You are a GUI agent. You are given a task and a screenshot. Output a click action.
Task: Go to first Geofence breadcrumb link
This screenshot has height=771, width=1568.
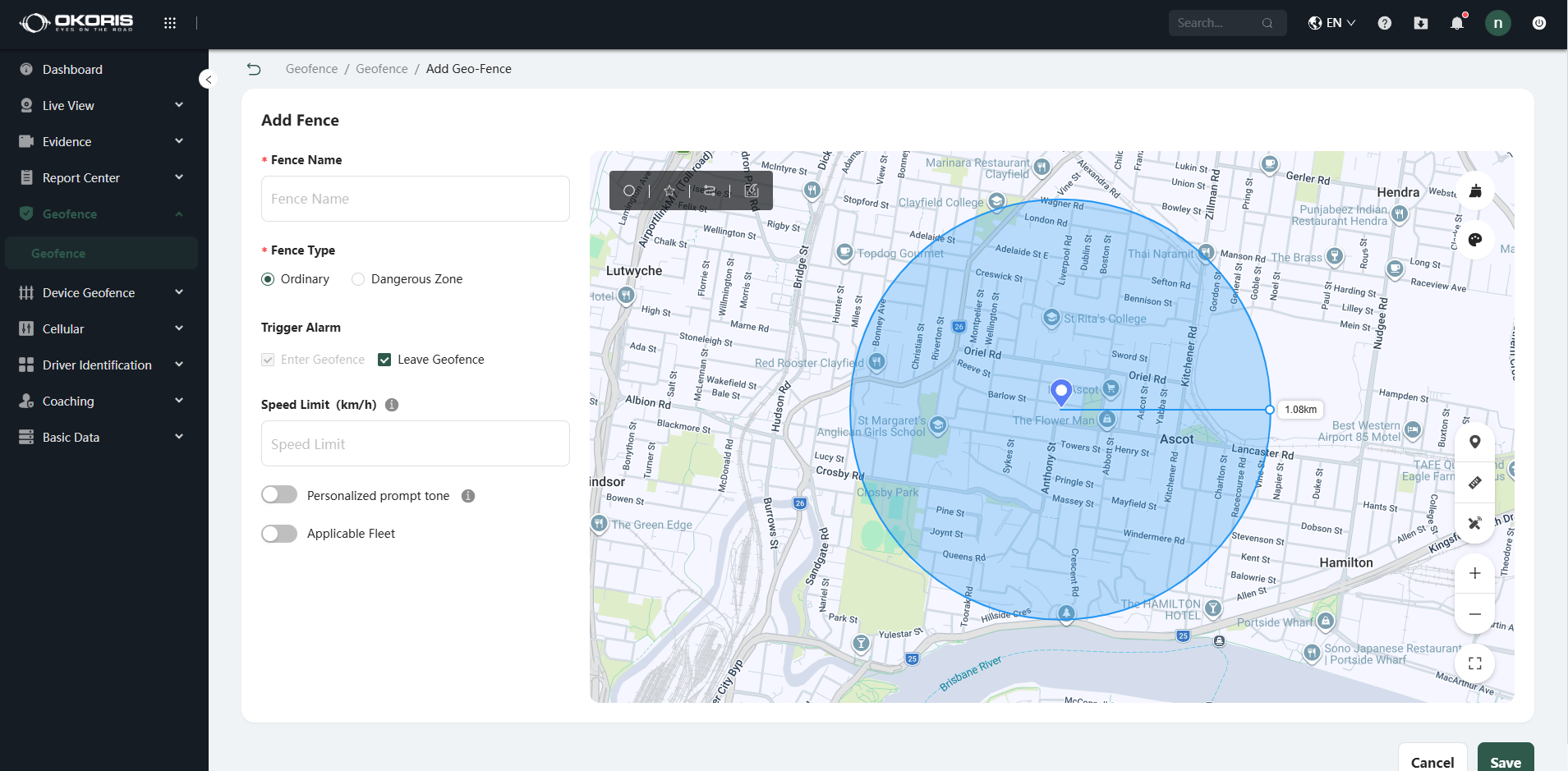311,69
